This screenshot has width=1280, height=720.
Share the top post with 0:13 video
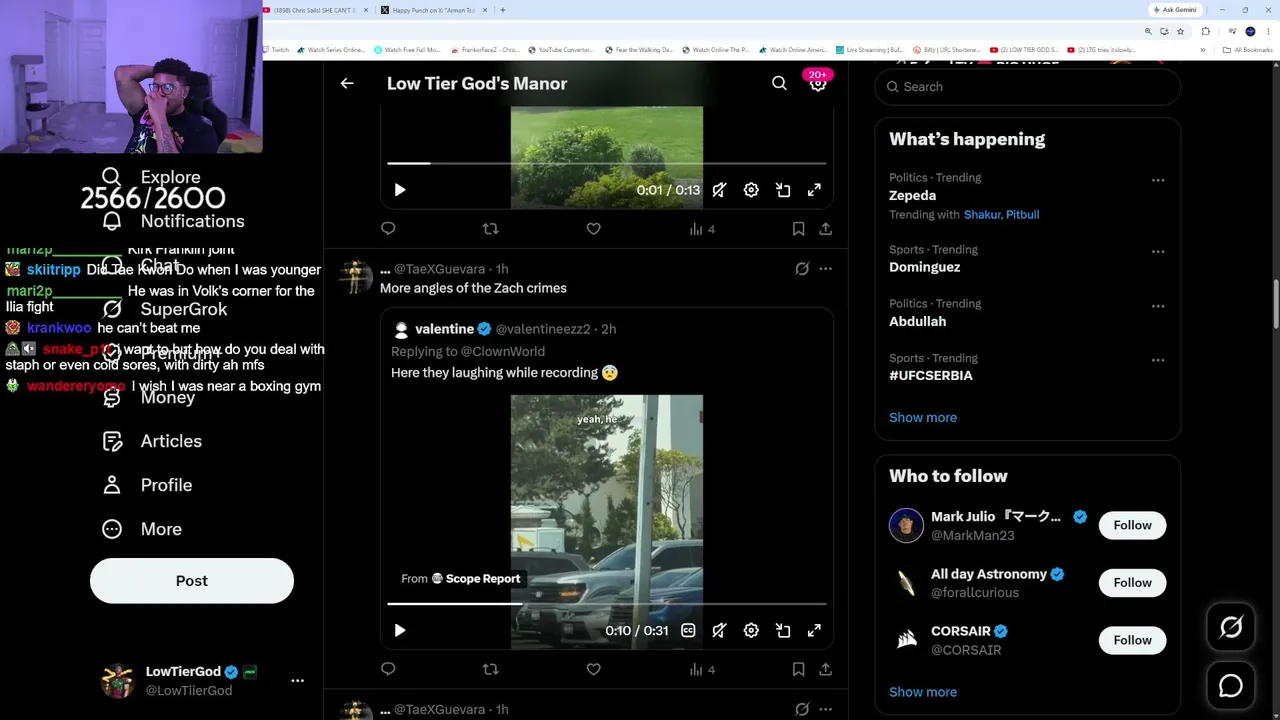(825, 229)
